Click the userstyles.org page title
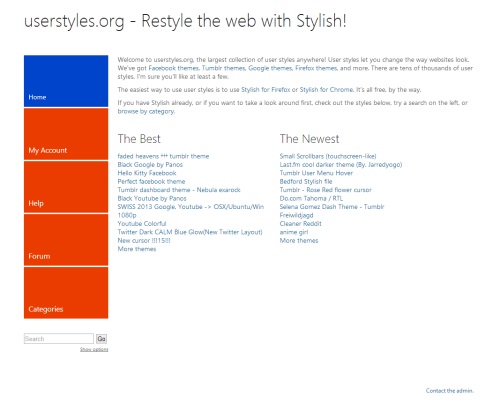 point(185,21)
